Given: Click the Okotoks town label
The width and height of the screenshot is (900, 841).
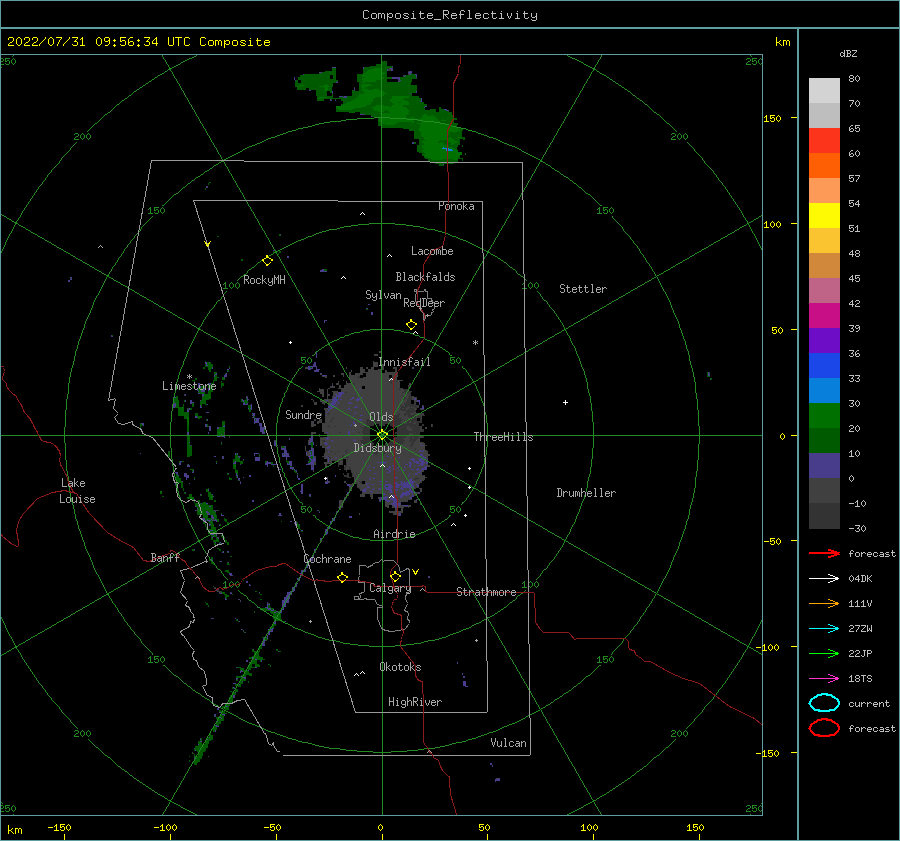Looking at the screenshot, I should pos(400,667).
